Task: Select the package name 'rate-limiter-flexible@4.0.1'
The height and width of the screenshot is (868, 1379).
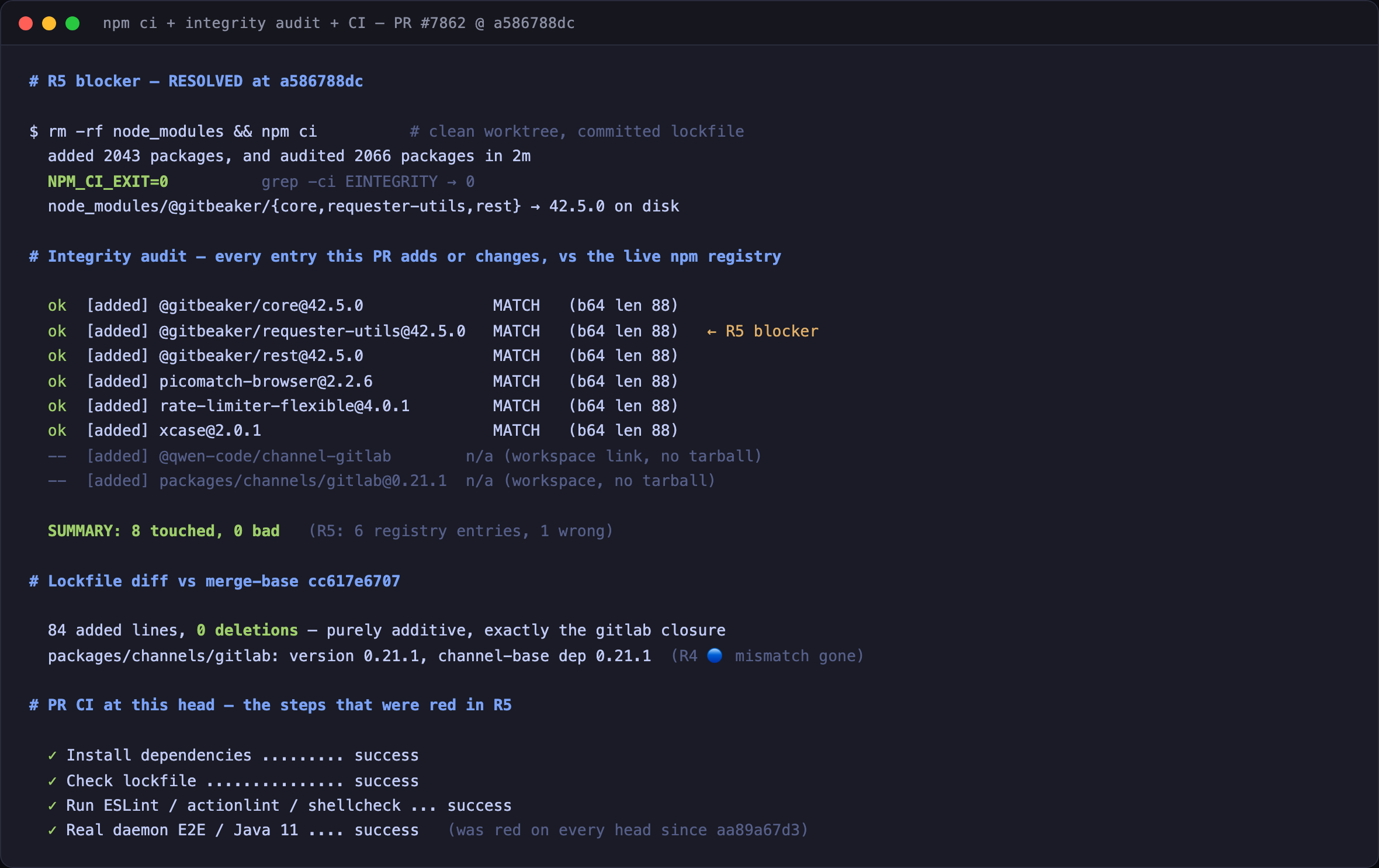Action: point(285,406)
